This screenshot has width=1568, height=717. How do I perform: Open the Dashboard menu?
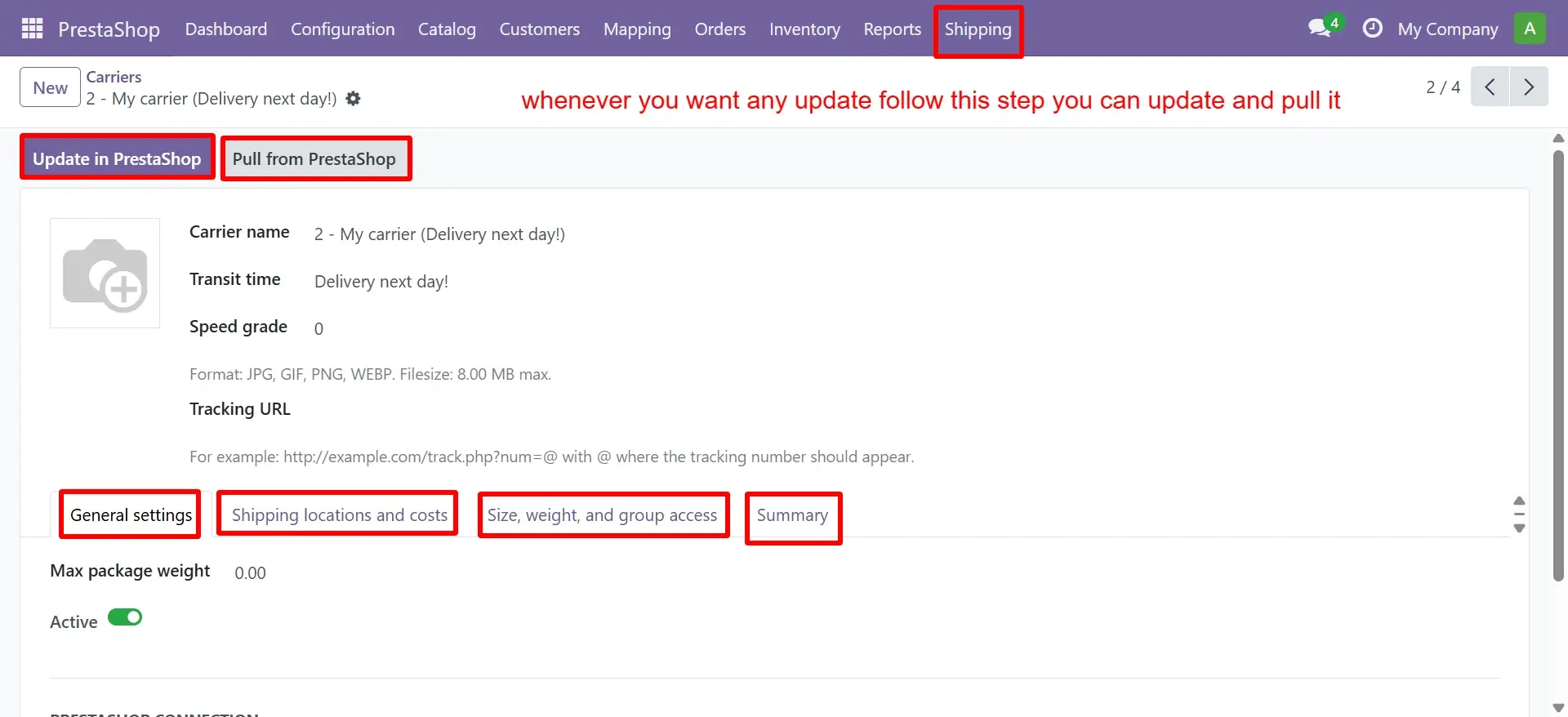[x=226, y=29]
